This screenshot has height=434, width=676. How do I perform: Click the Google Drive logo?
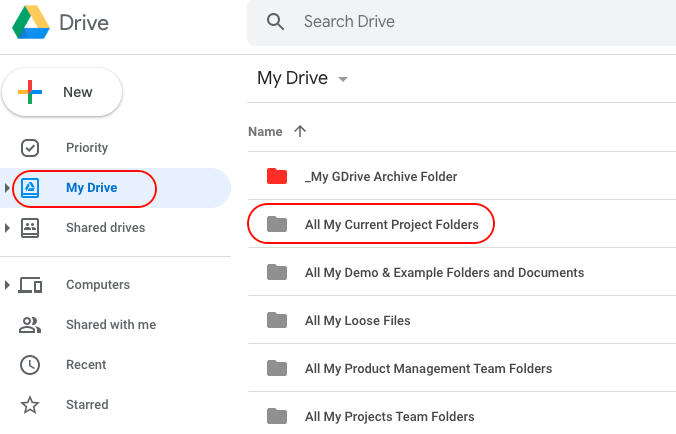point(31,22)
